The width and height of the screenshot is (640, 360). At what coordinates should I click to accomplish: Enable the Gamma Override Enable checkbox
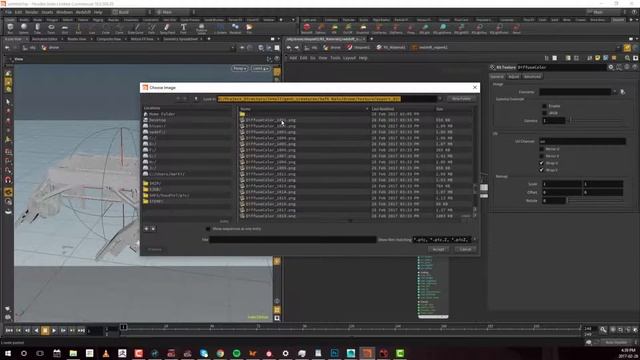click(544, 106)
